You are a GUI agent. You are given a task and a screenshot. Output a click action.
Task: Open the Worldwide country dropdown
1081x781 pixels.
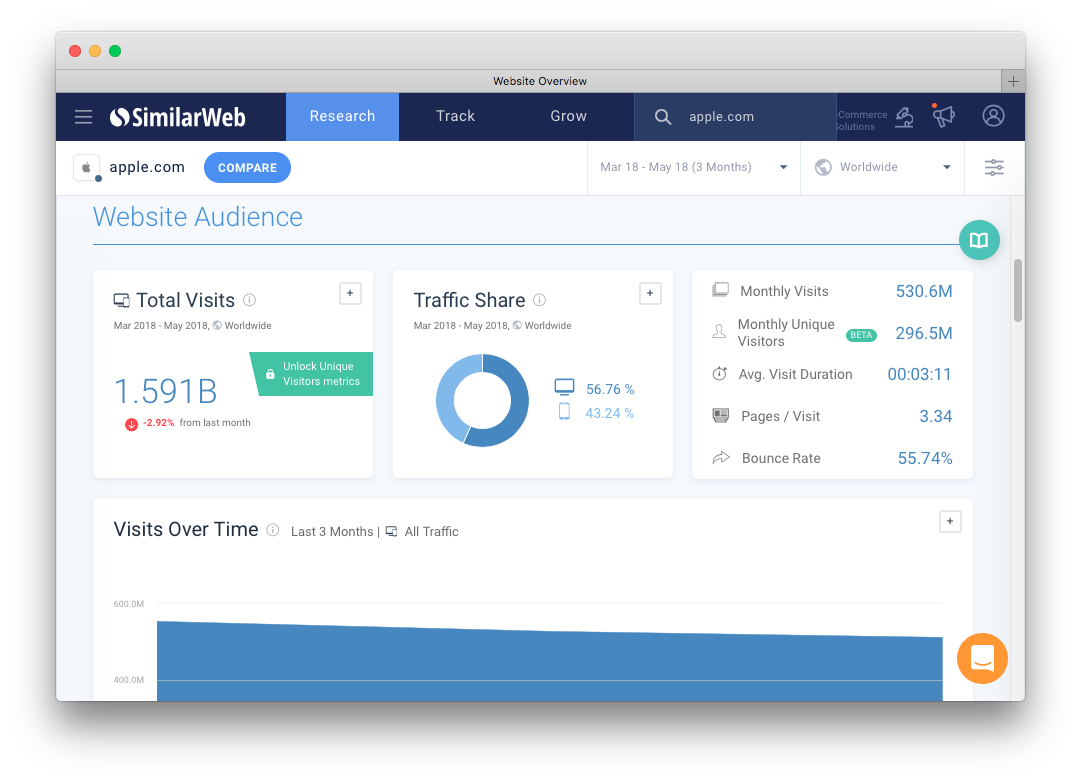click(x=882, y=168)
